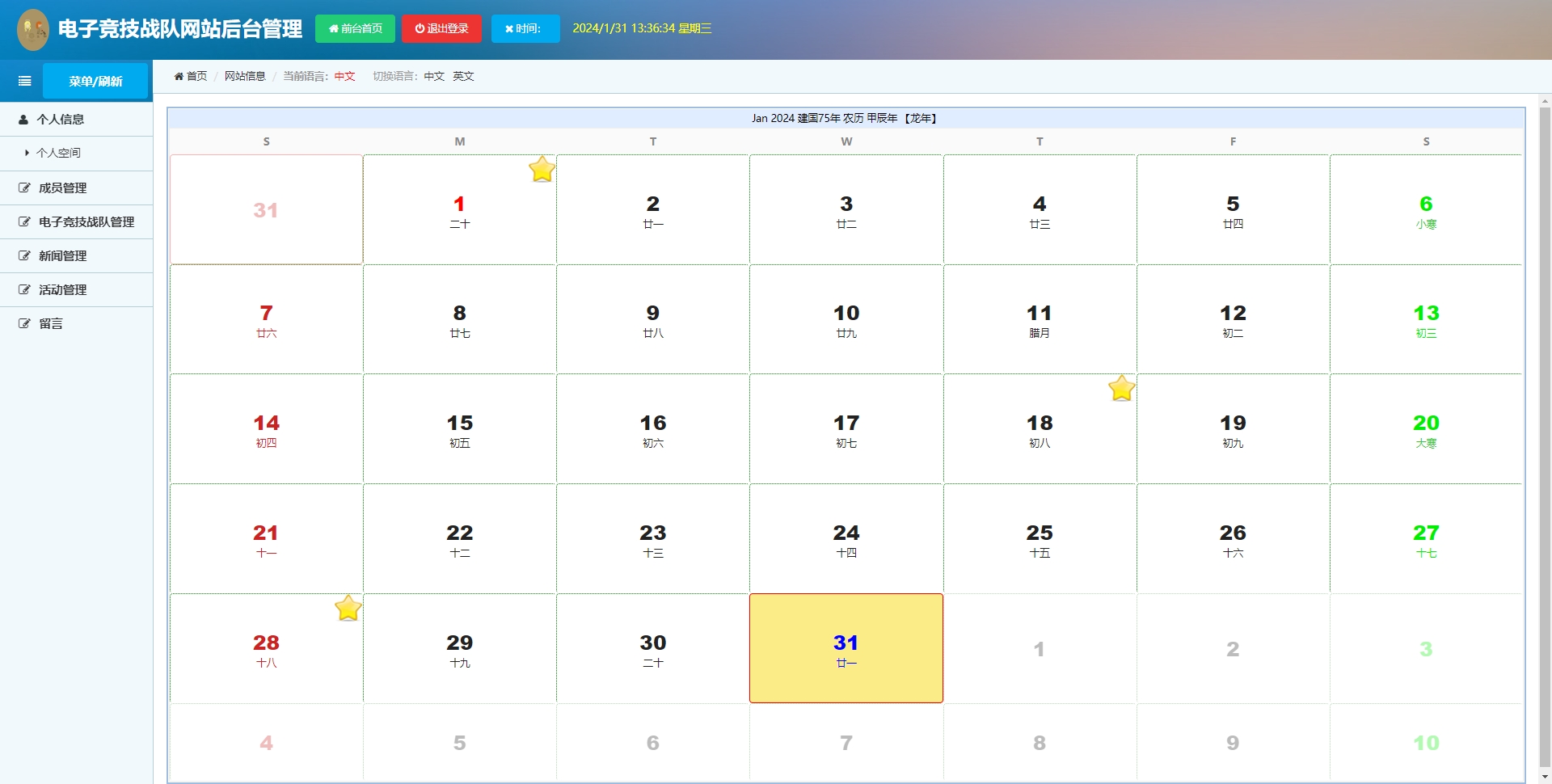Screen dimensions: 1552x784
Task: Open the 活动管理 menu
Action: coord(77,289)
